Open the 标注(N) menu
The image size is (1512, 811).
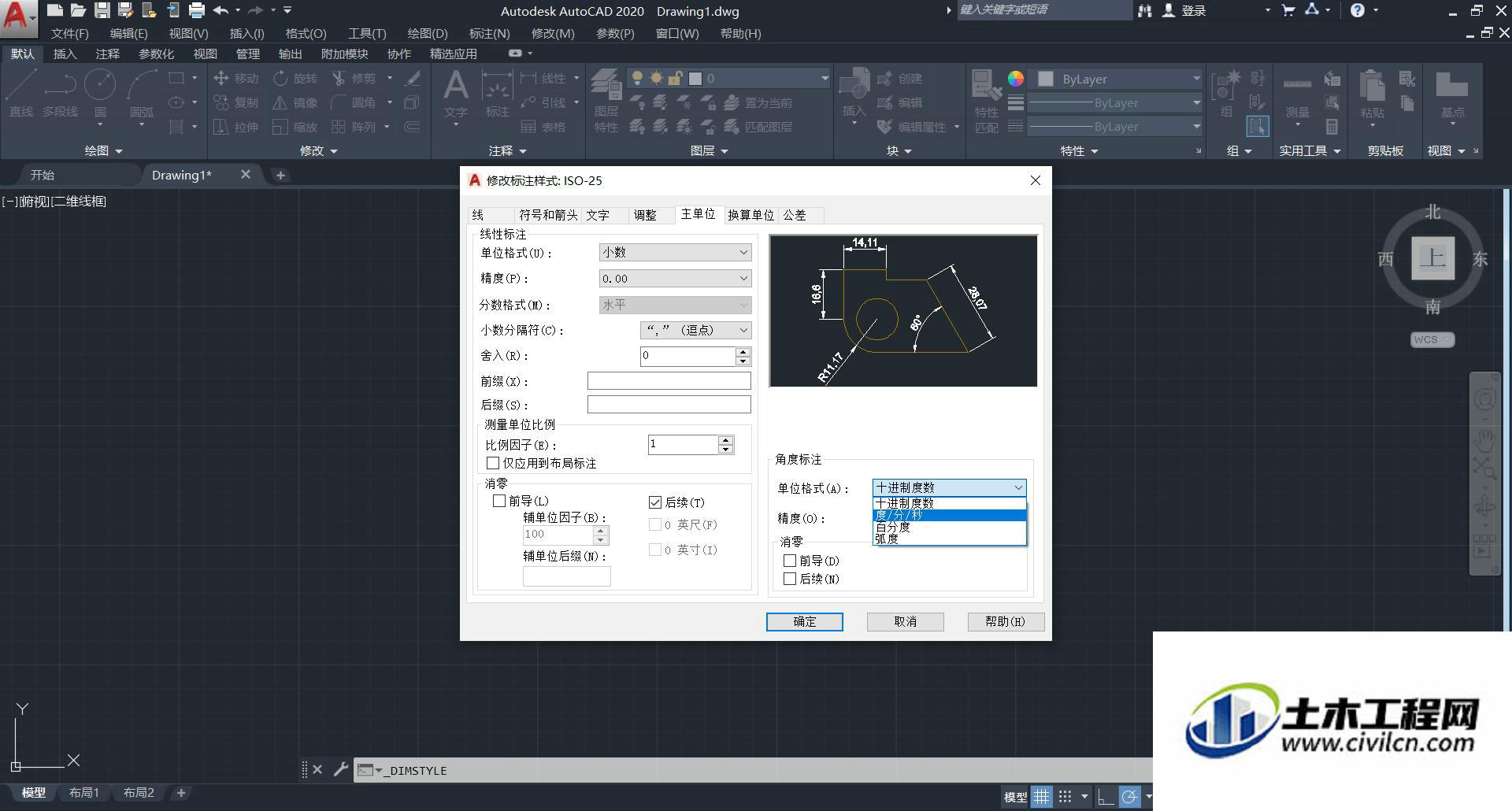[x=489, y=34]
